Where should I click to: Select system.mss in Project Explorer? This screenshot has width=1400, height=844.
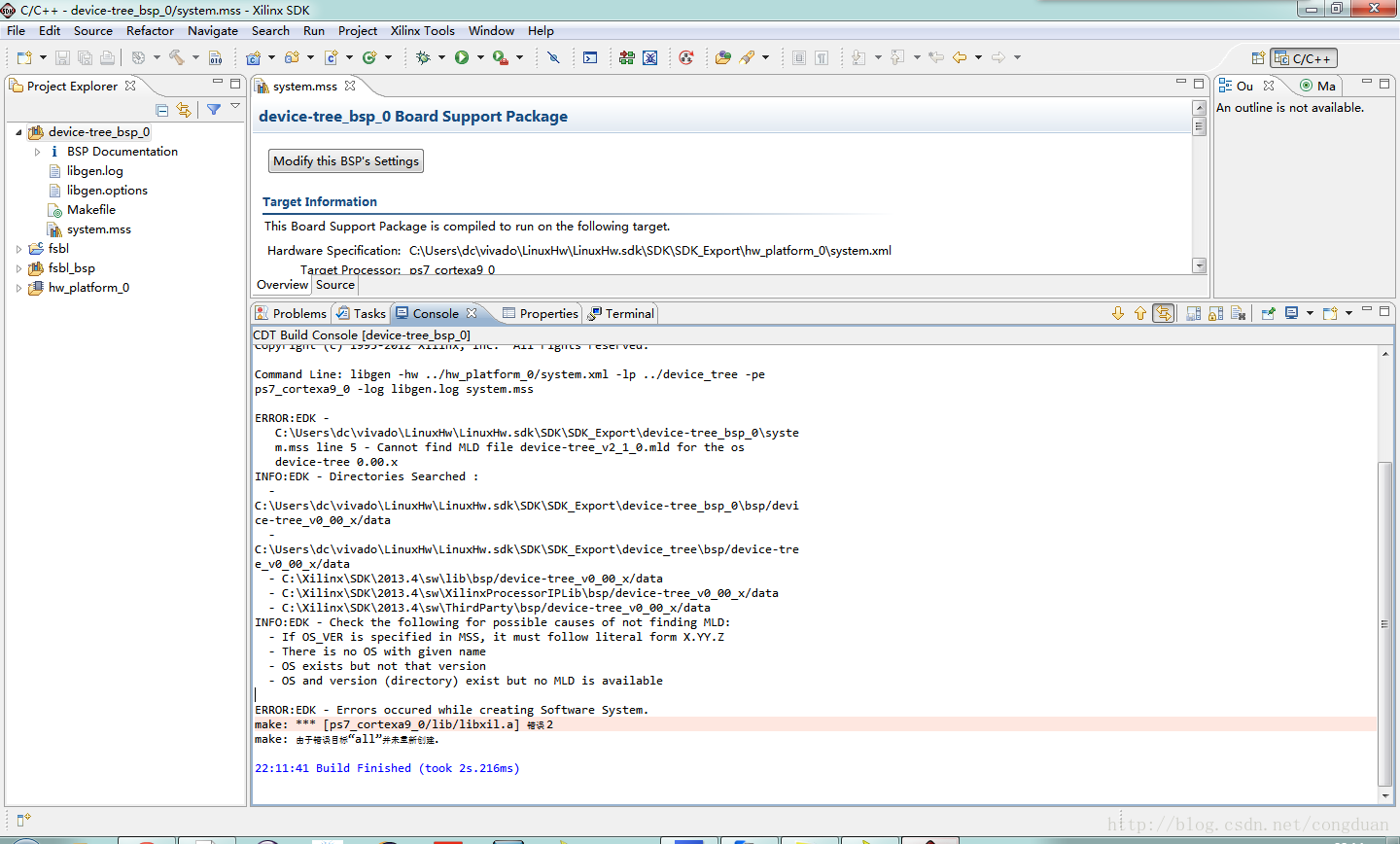point(99,229)
